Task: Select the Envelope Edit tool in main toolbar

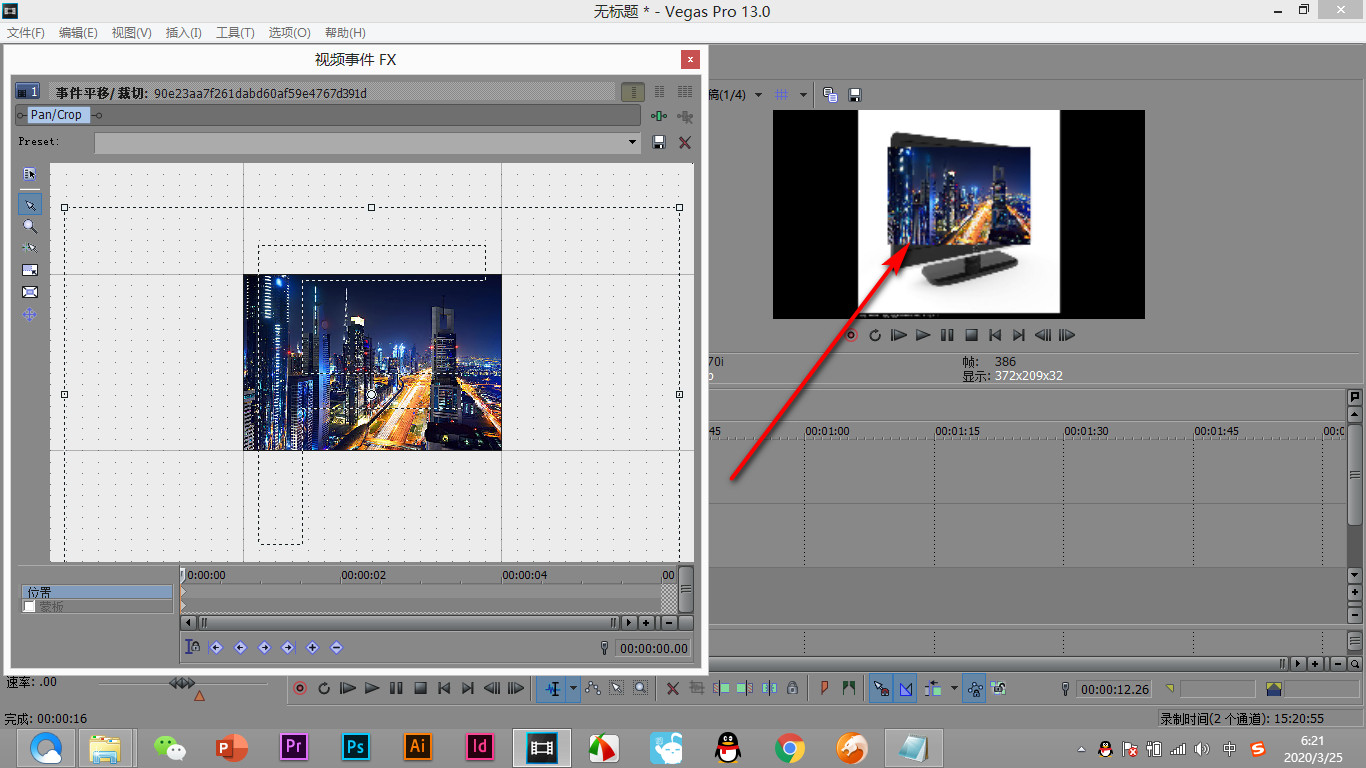Action: (x=593, y=688)
